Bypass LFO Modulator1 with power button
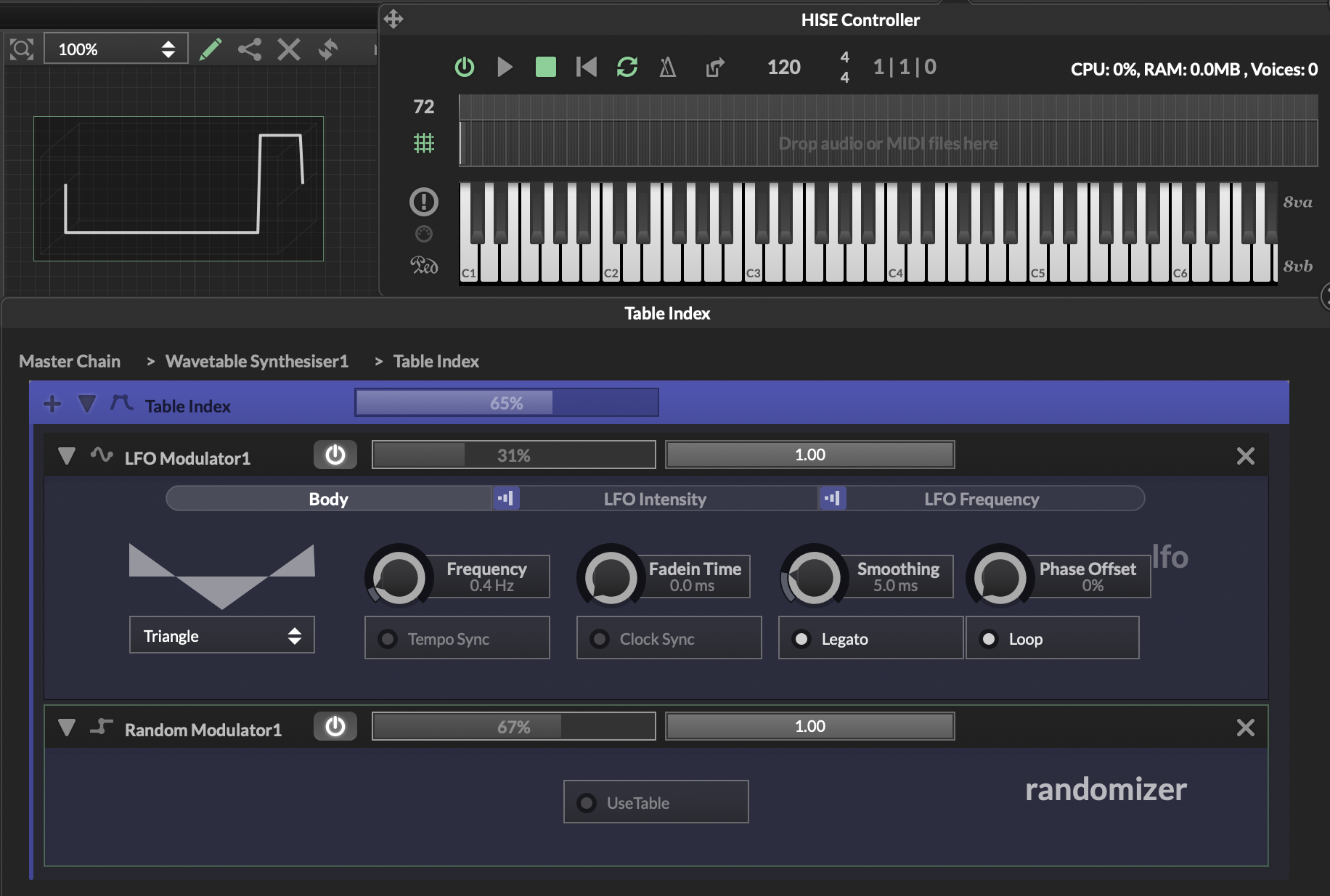The width and height of the screenshot is (1330, 896). coord(335,455)
